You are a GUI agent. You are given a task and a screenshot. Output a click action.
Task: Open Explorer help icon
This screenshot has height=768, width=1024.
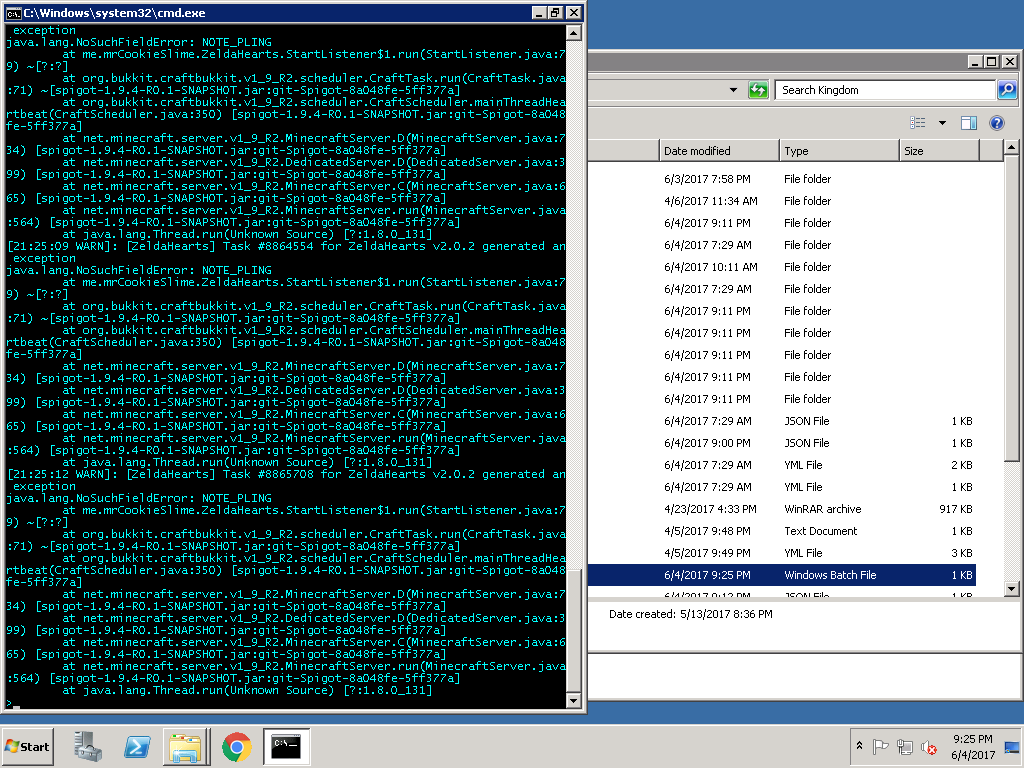pos(997,123)
